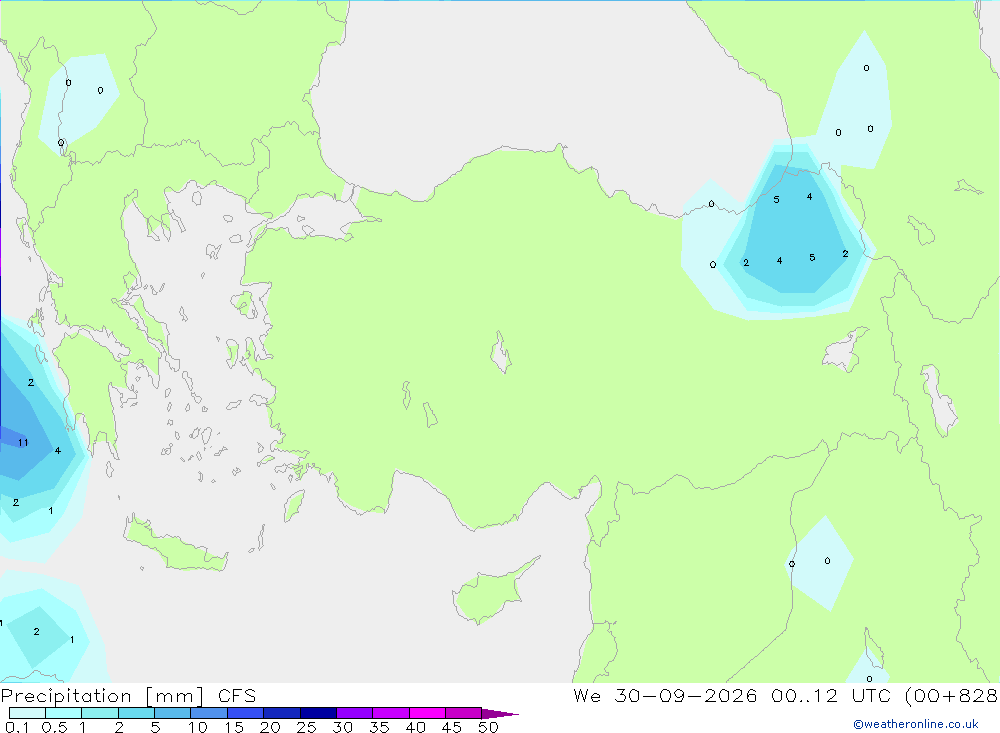Click the 0.1 mm legend color swatch
This screenshot has height=733, width=1000.
[x=27, y=713]
